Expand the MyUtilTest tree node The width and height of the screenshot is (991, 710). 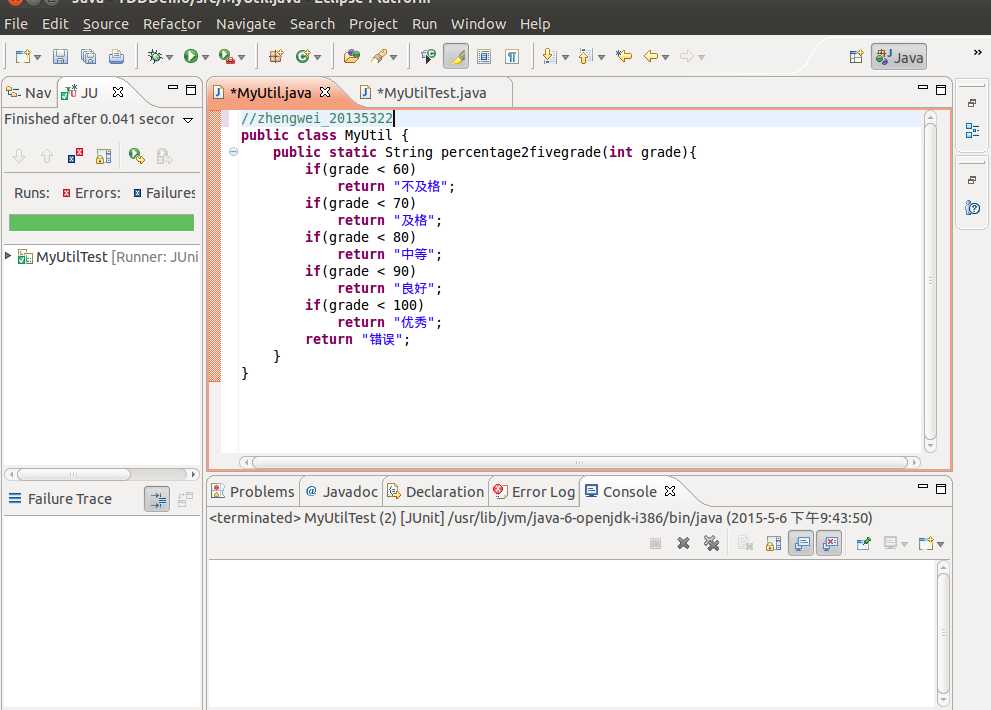click(8, 255)
